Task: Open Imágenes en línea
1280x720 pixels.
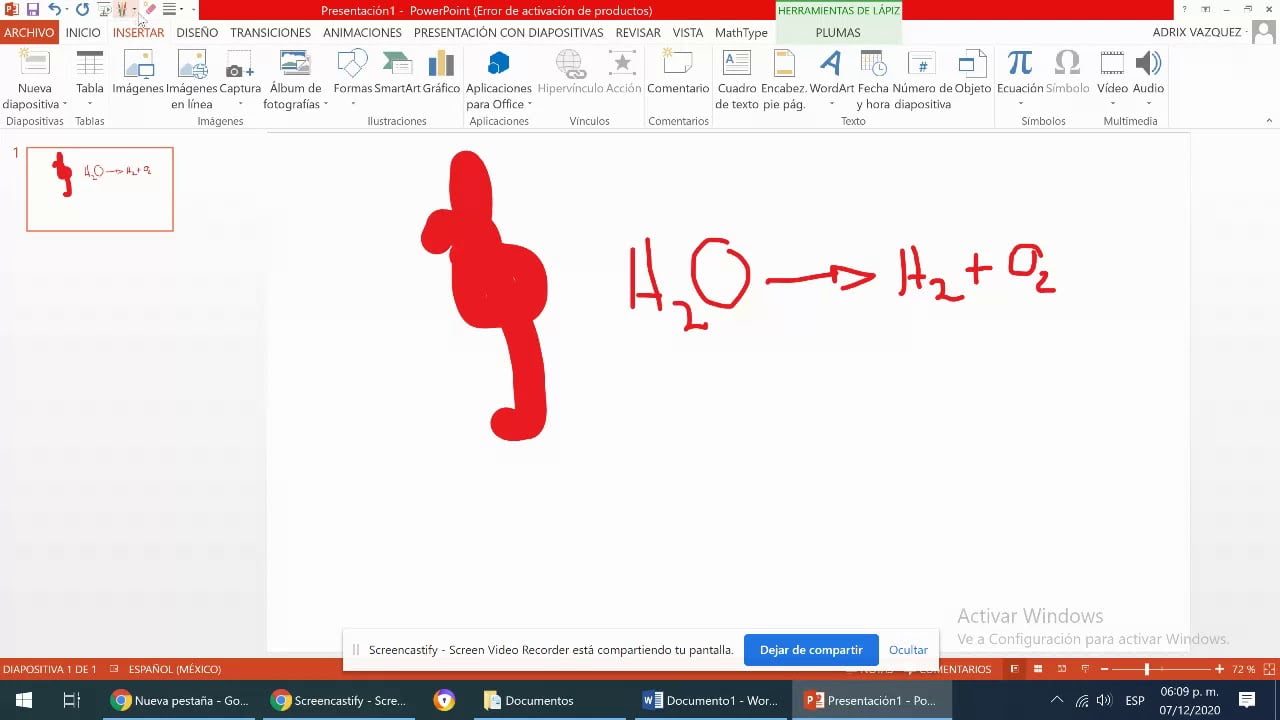Action: pyautogui.click(x=191, y=79)
